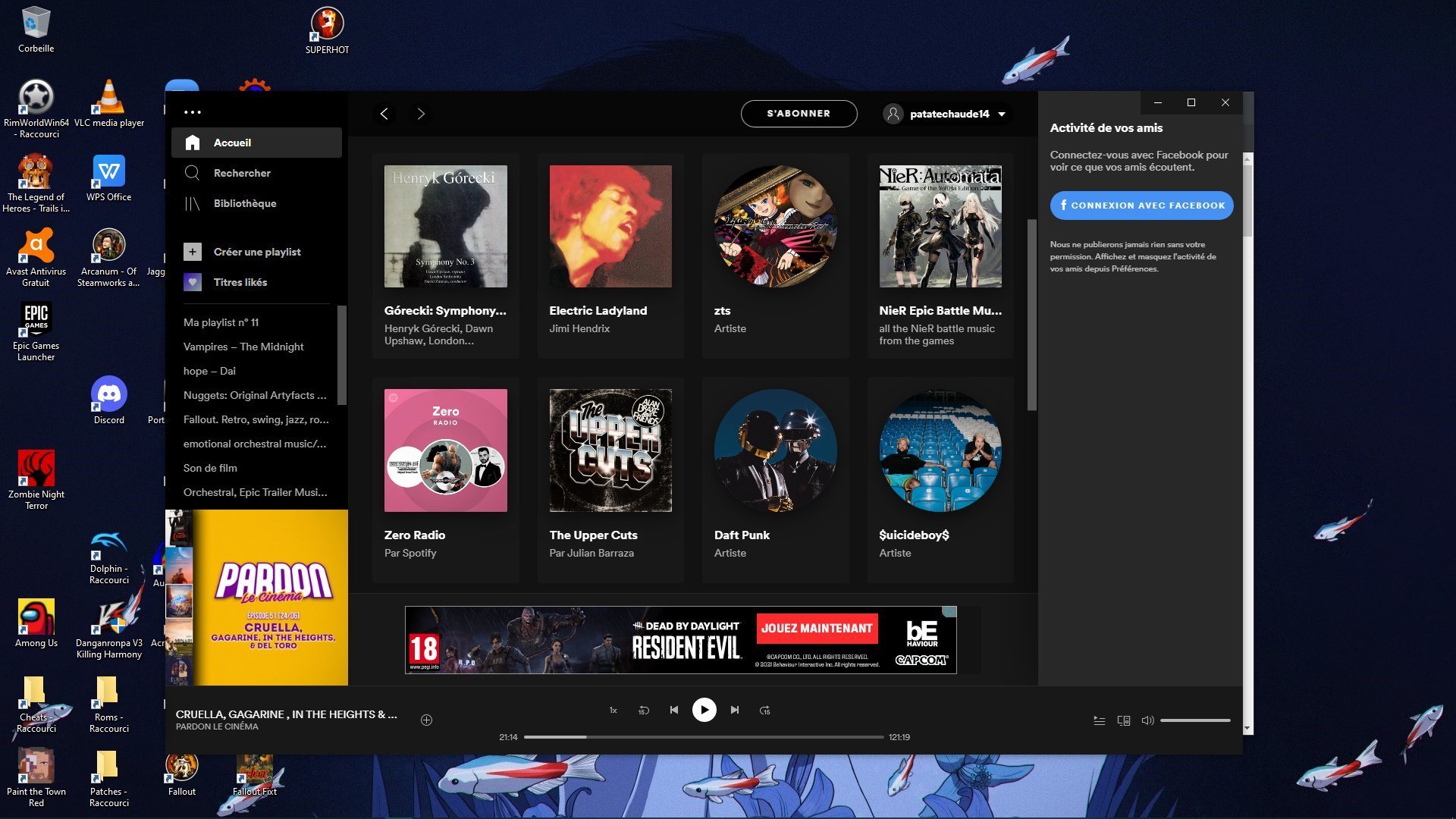1456x819 pixels.
Task: Open Among Us desktop icon
Action: (x=36, y=623)
